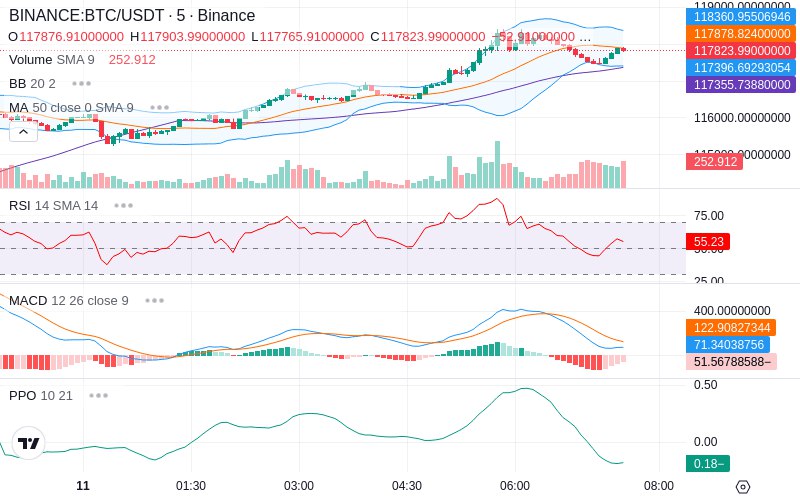
Task: Click the date 11 axis label
Action: (83, 486)
